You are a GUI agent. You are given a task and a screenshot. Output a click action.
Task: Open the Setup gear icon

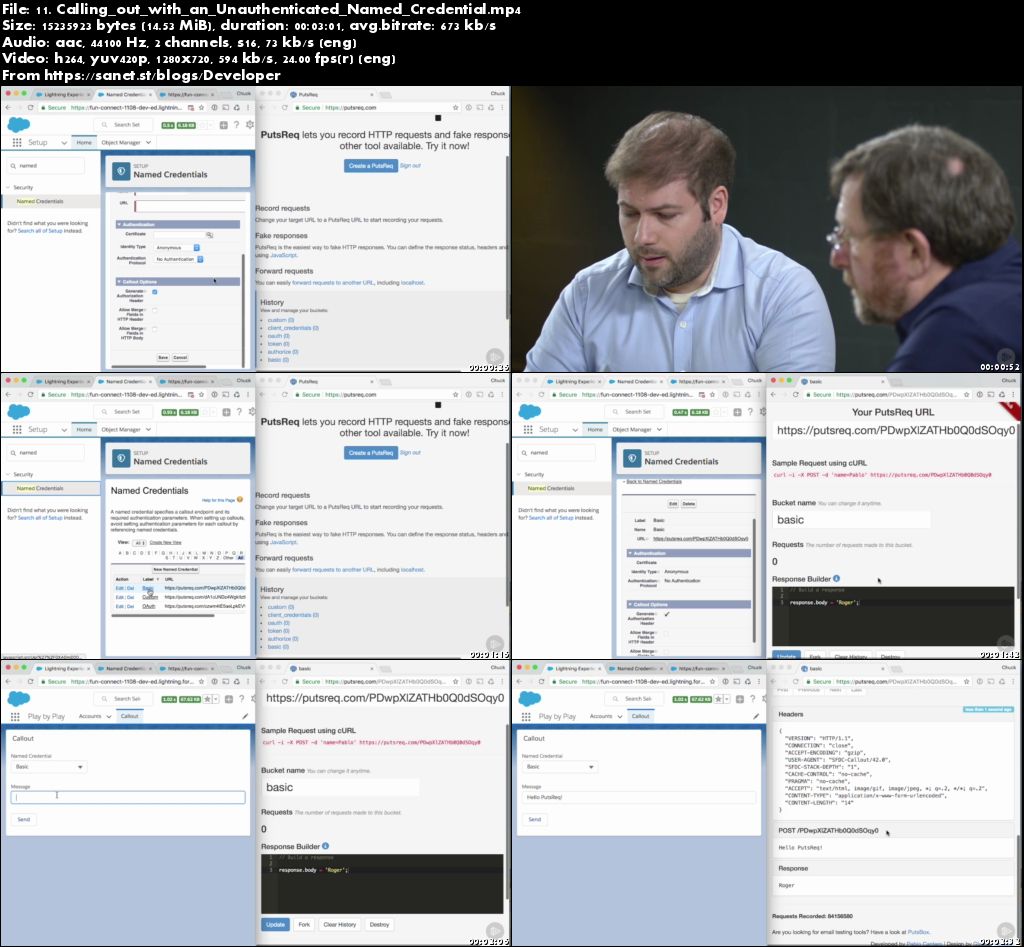(x=250, y=125)
